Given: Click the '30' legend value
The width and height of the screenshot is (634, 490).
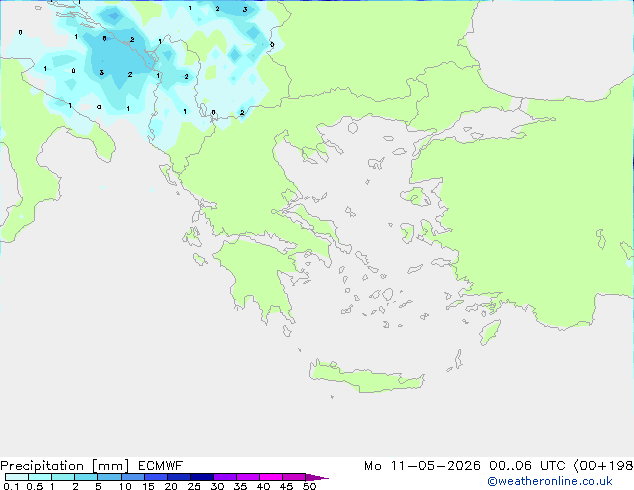Looking at the screenshot, I should (217, 486).
